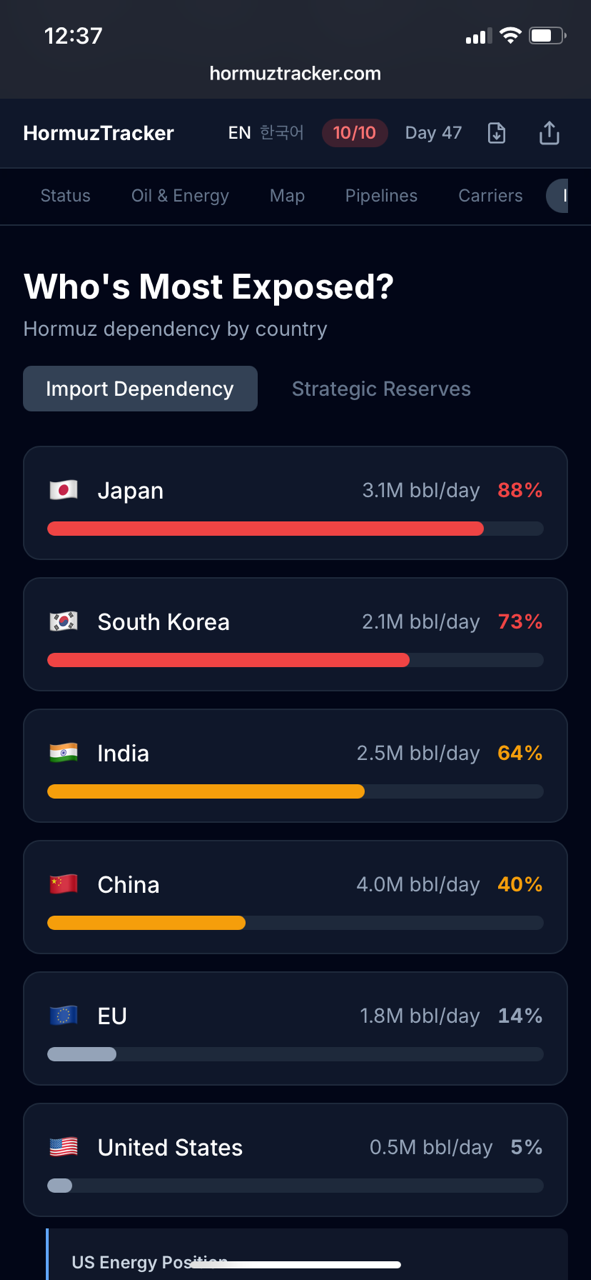Switch to the Oil & Energy tab
The height and width of the screenshot is (1280, 591).
tap(180, 196)
